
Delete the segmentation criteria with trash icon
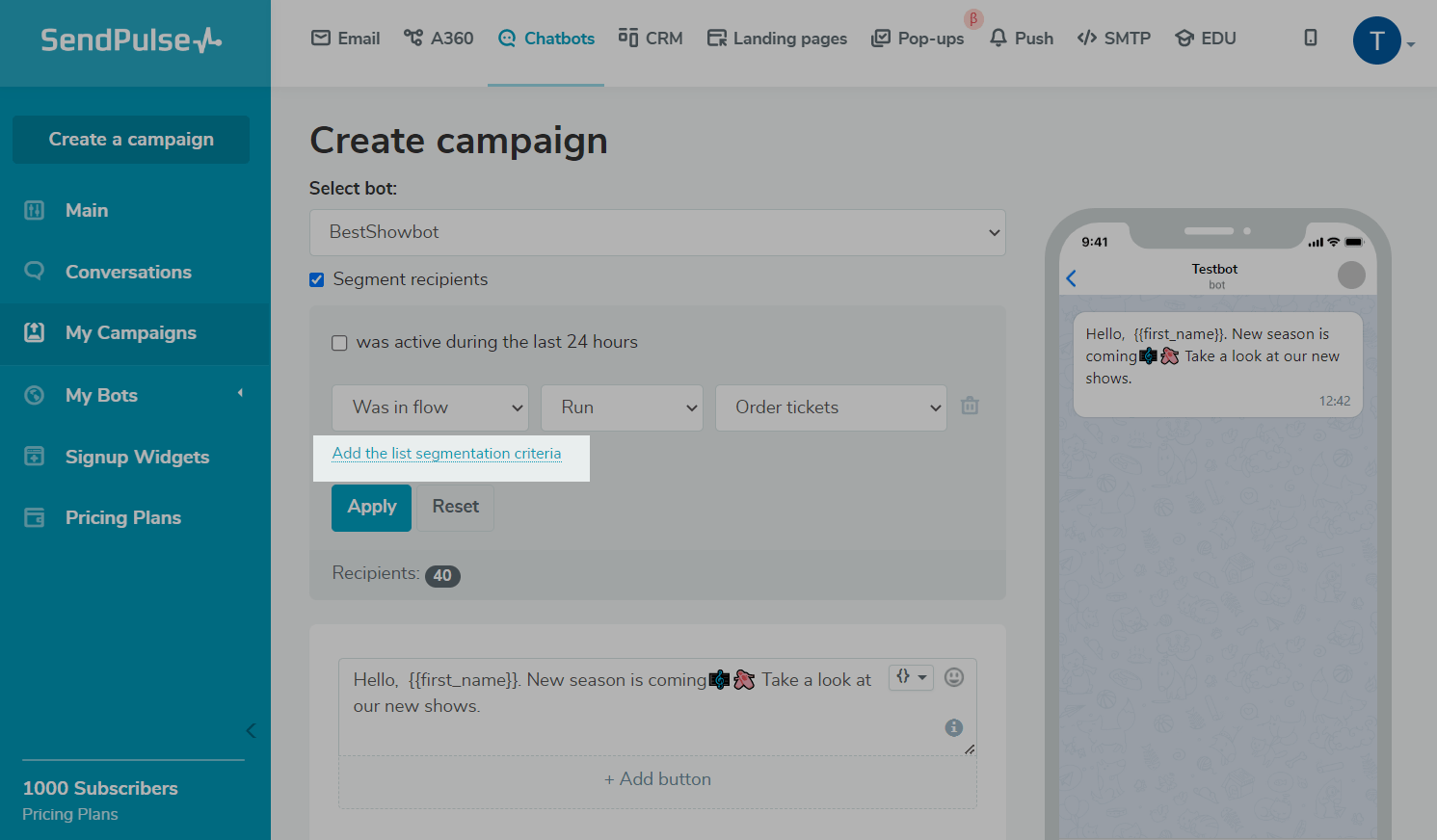tap(970, 406)
